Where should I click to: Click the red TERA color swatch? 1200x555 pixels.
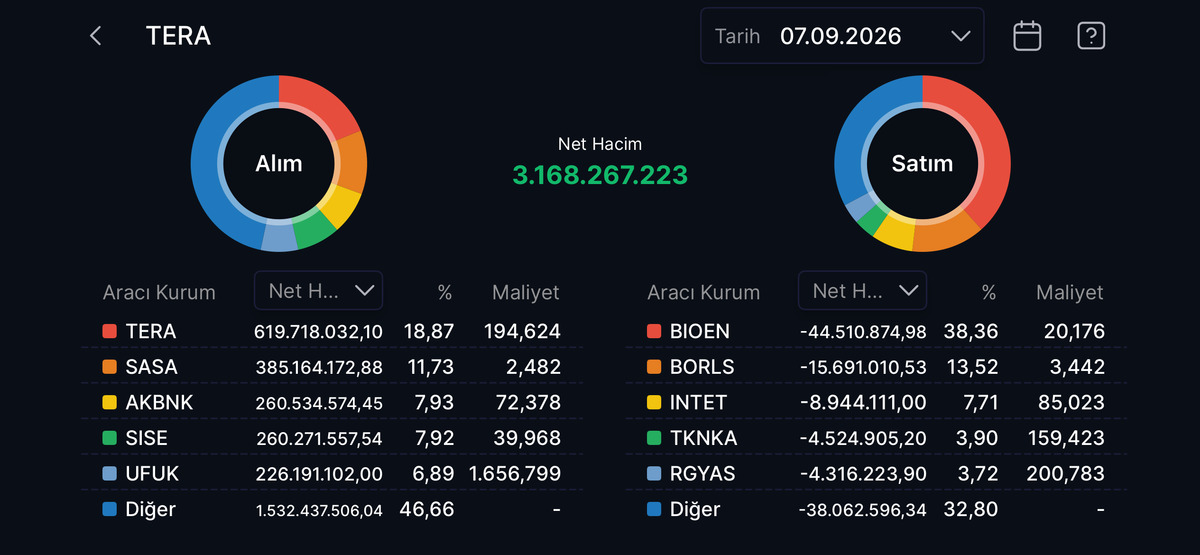pos(110,331)
